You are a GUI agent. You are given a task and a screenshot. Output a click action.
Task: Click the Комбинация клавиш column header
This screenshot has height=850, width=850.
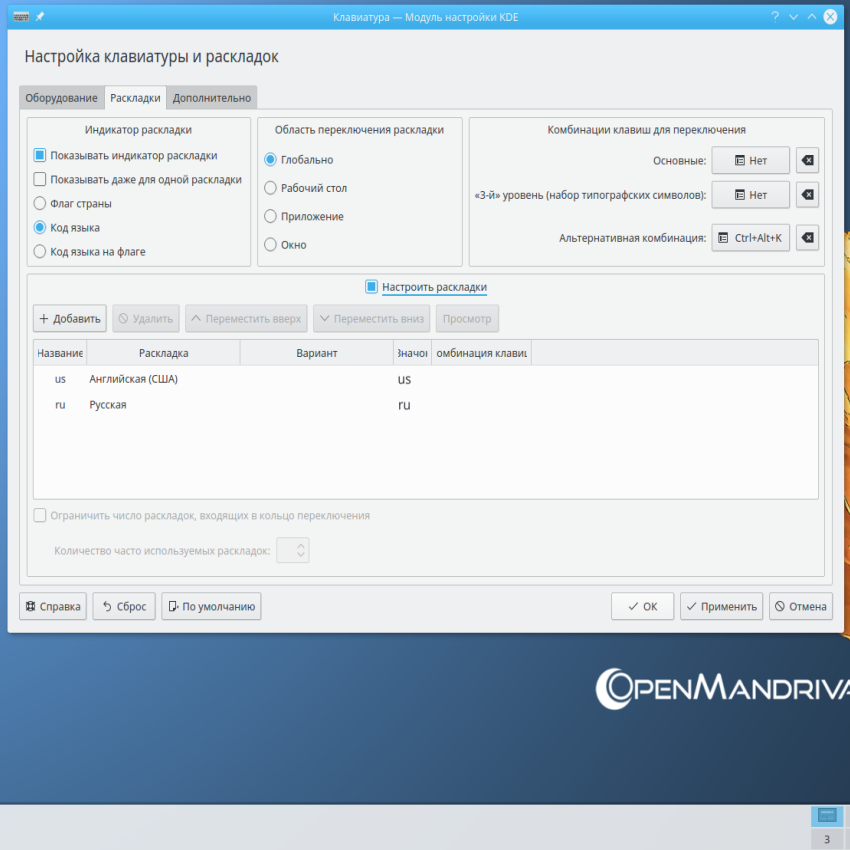coord(481,353)
